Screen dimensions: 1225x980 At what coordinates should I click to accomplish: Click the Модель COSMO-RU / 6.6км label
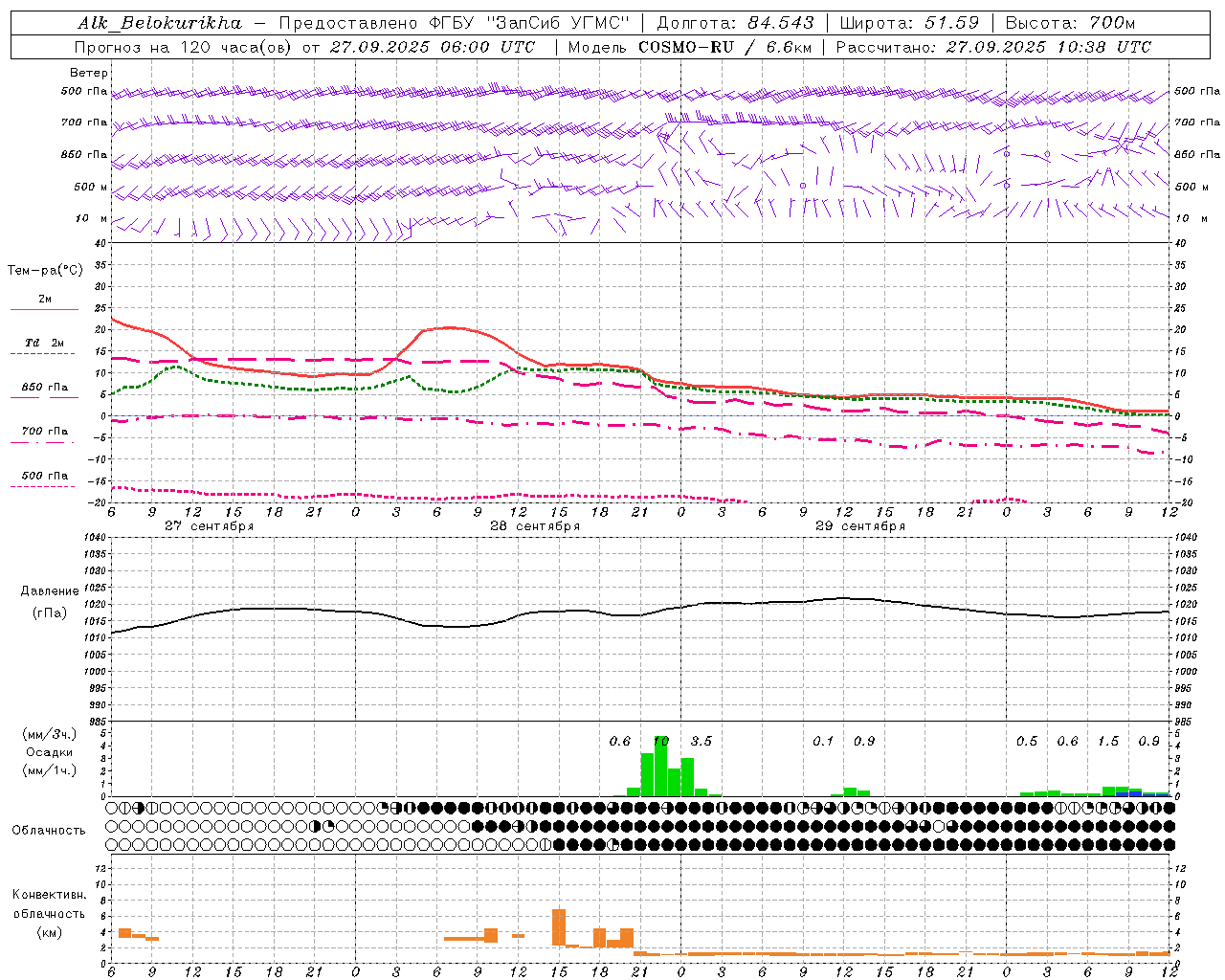690,47
